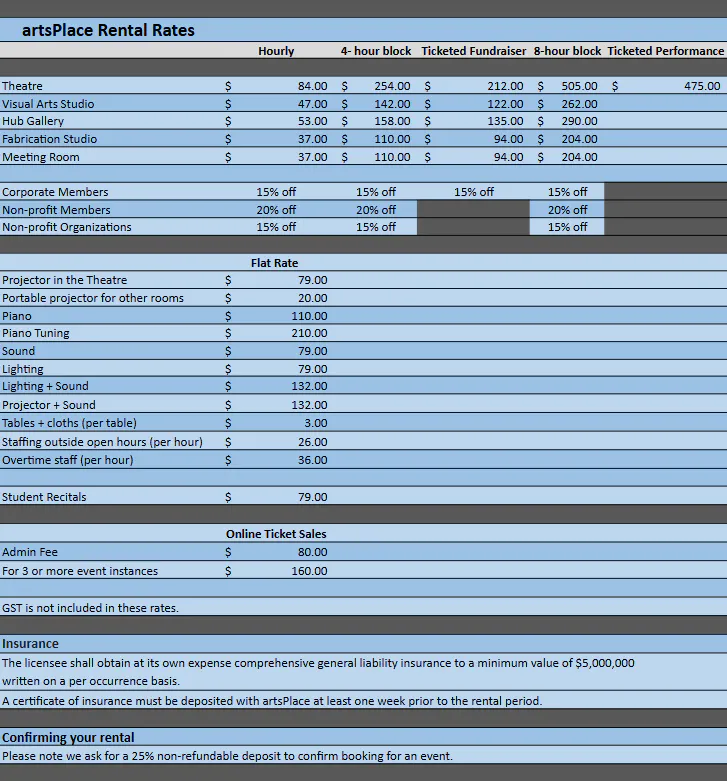Screen dimensions: 727x781
Task: Click the 'Meeting Room' row label
Action: [x=41, y=157]
